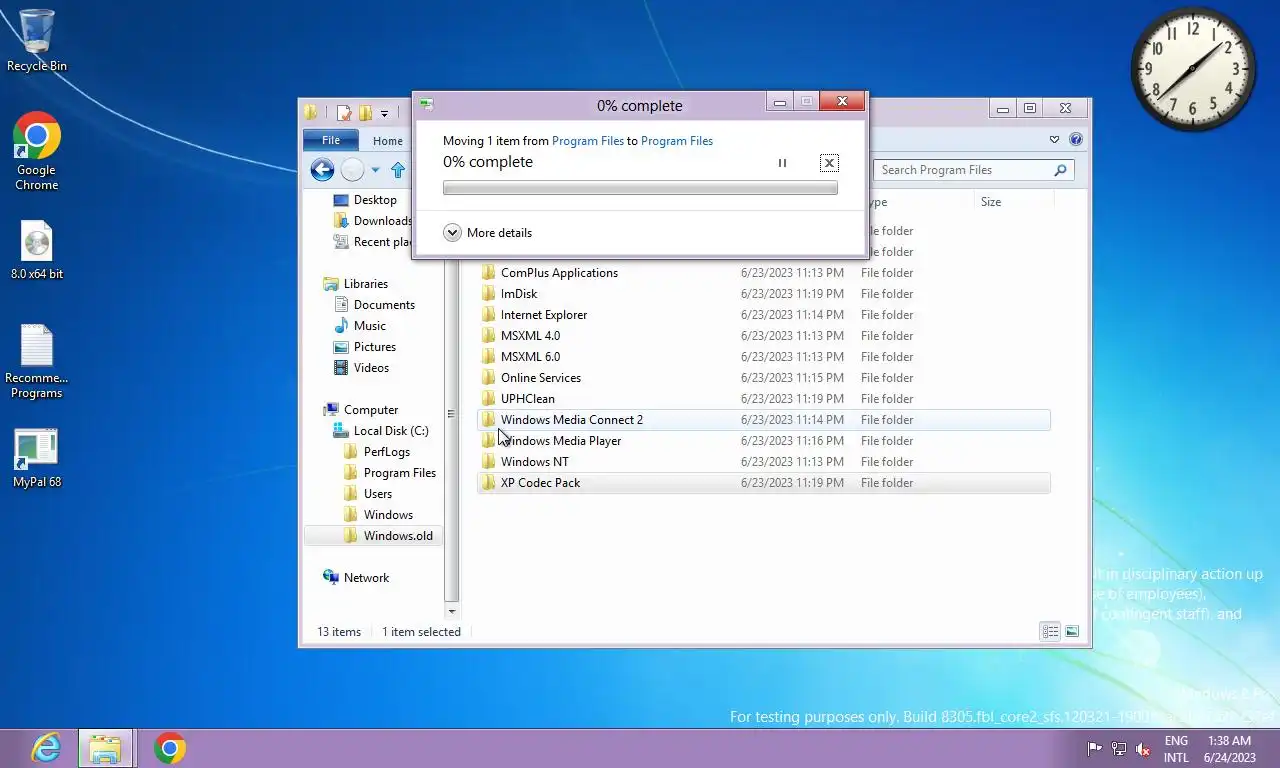The height and width of the screenshot is (768, 1280).
Task: Open Internet Explorer from taskbar
Action: coord(46,748)
